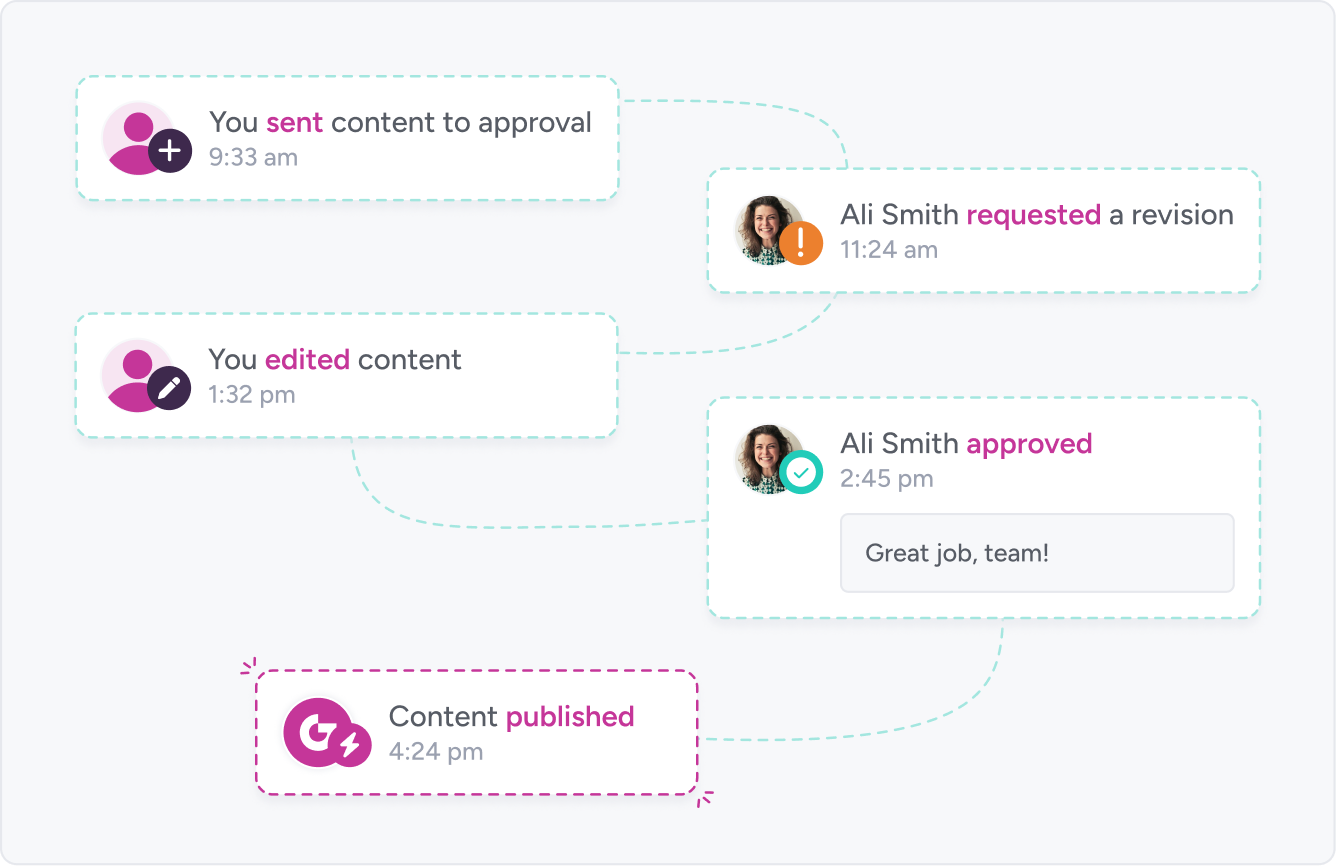Click the pink user avatar beside 'sent content'
The height and width of the screenshot is (866, 1336).
click(135, 137)
